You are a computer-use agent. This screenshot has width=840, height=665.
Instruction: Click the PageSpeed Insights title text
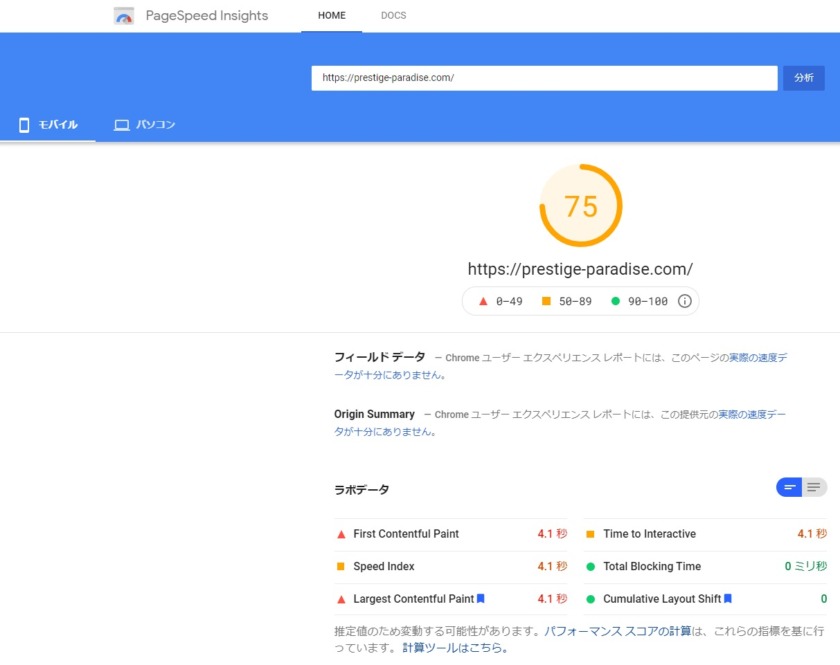207,16
